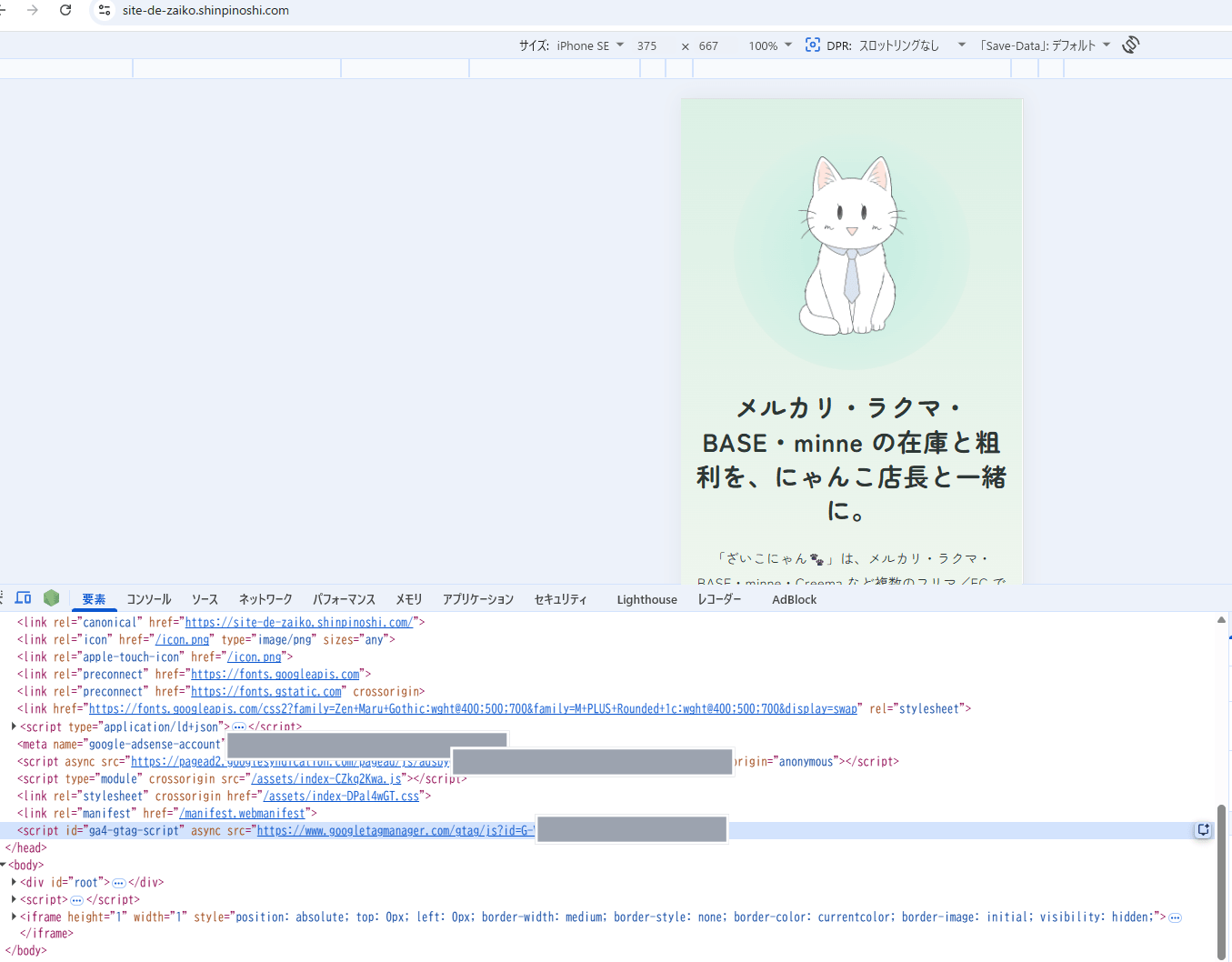Click the address bar URL site-de-zaiko.shinpinoshi.com
This screenshot has height=962, width=1232.
(205, 10)
